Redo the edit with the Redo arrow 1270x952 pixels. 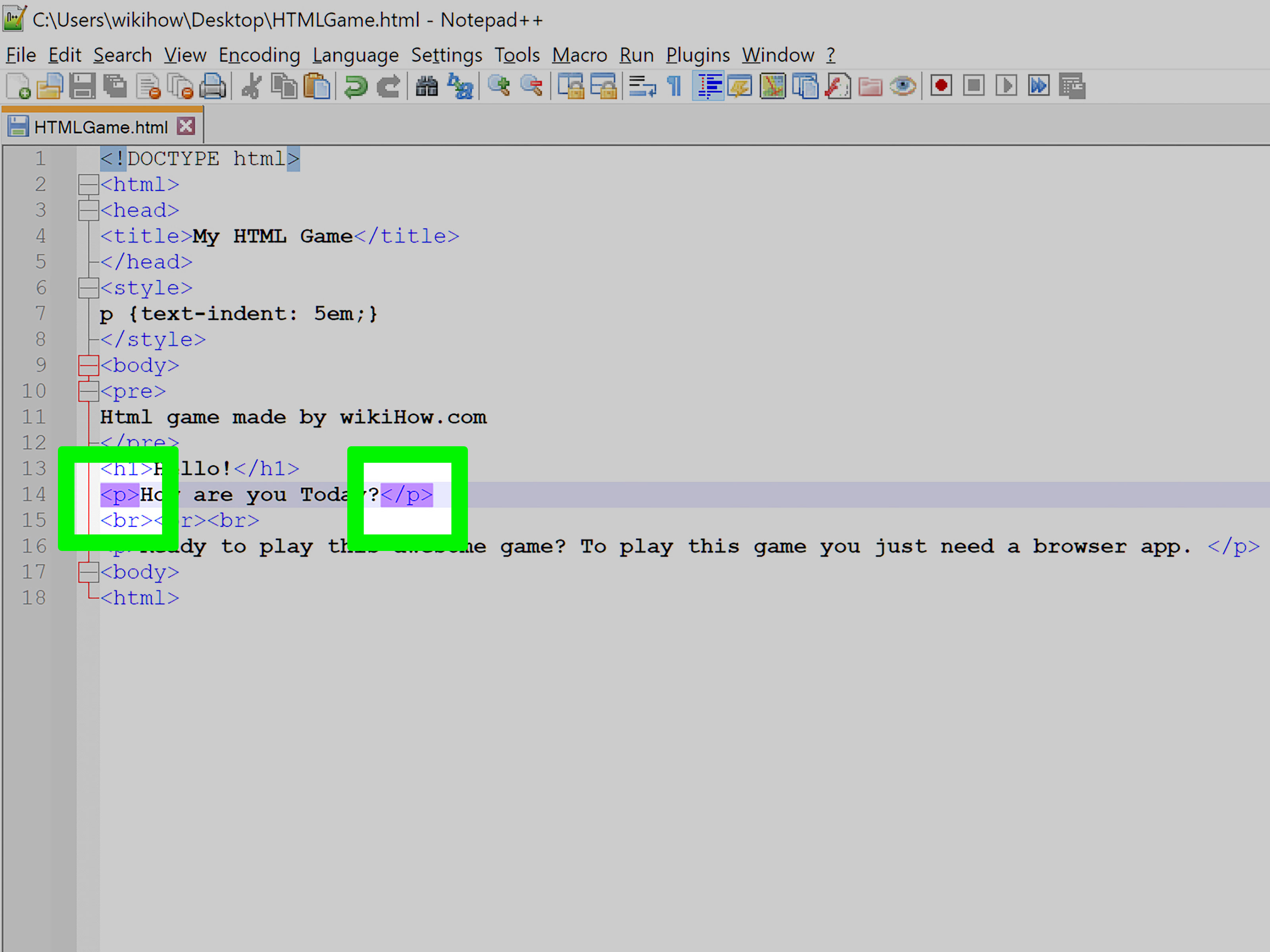pyautogui.click(x=389, y=86)
